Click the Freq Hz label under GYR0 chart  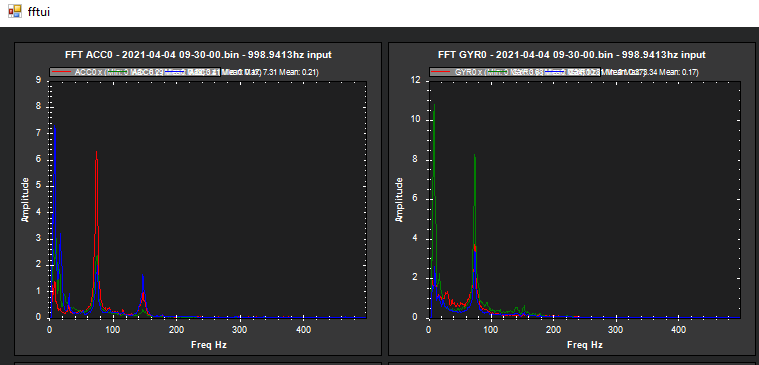point(585,345)
